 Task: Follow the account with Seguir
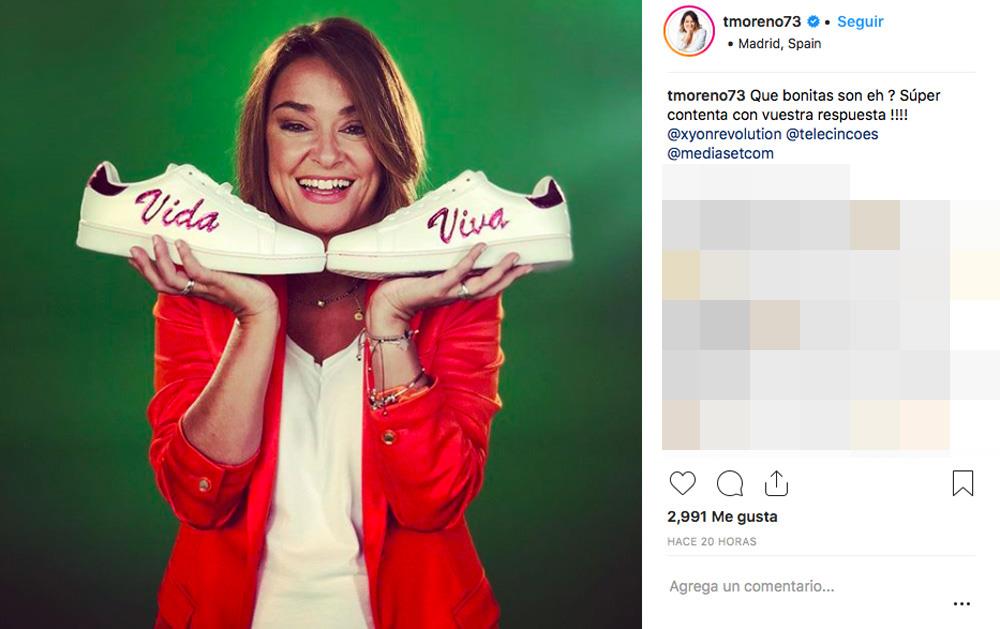pyautogui.click(x=860, y=21)
